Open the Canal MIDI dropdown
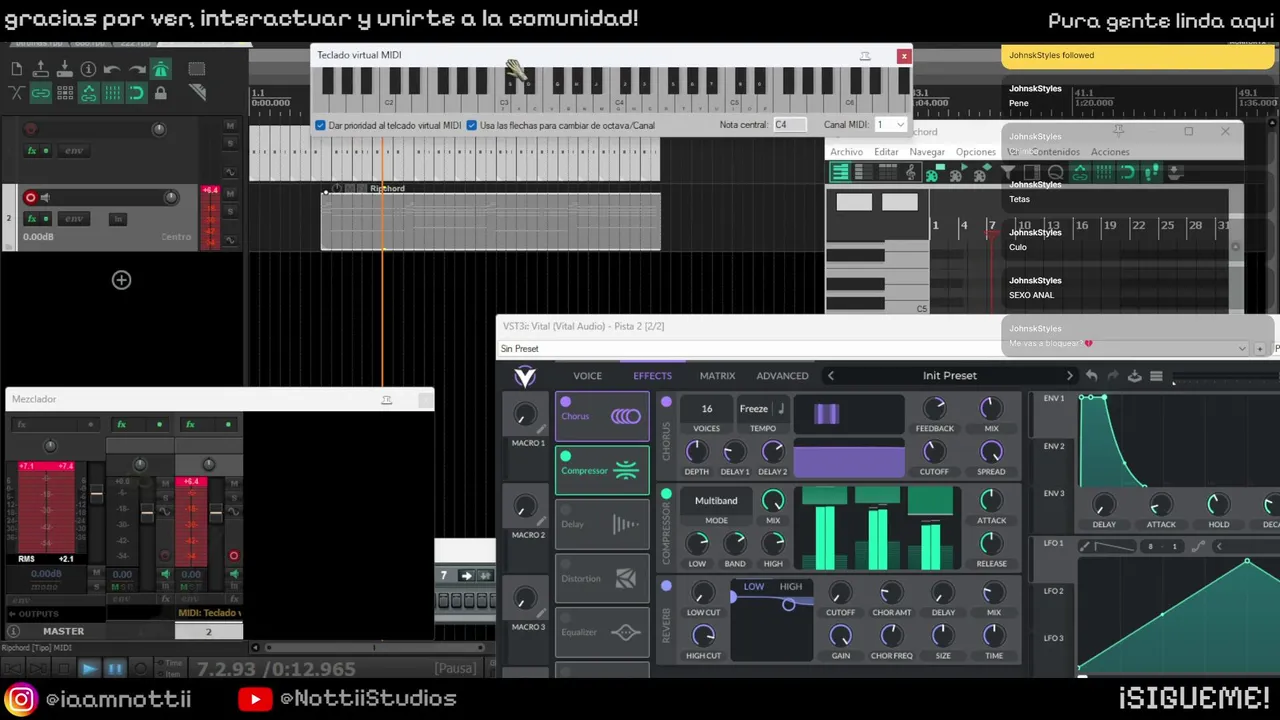 coord(890,125)
